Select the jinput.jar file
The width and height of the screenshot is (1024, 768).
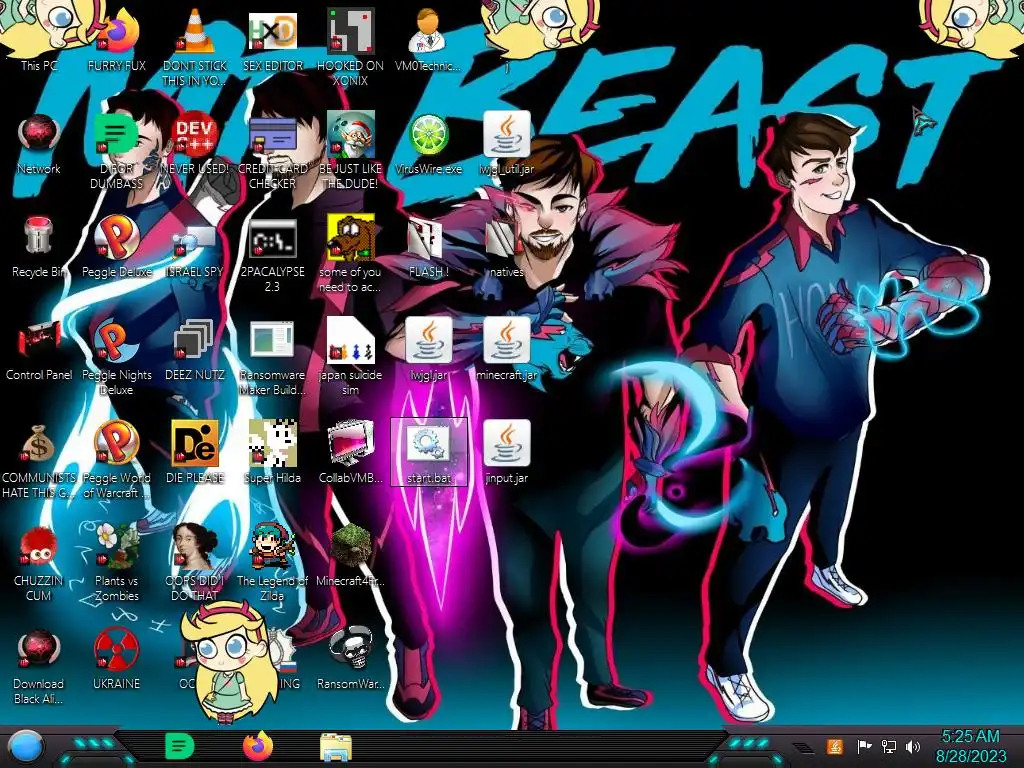tap(507, 452)
